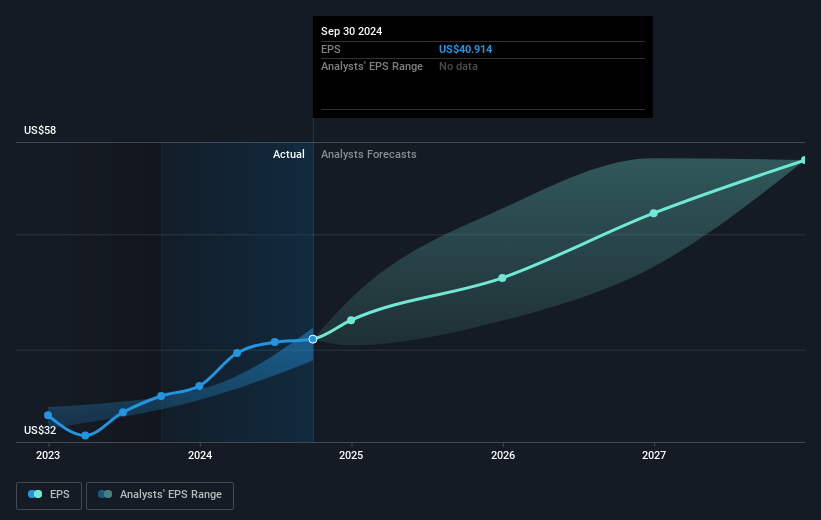Click the 2024 x-axis label

199,455
